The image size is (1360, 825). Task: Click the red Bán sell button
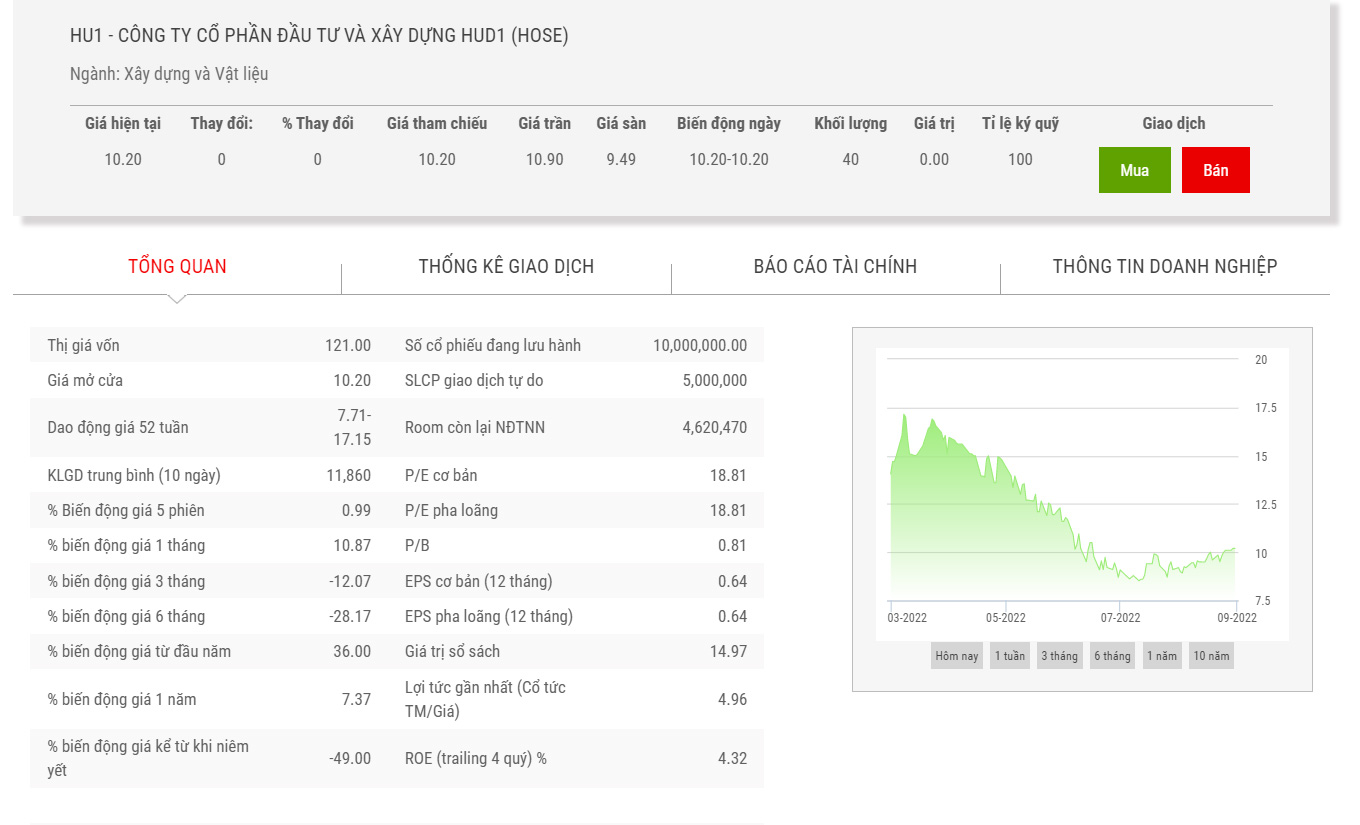click(x=1215, y=170)
